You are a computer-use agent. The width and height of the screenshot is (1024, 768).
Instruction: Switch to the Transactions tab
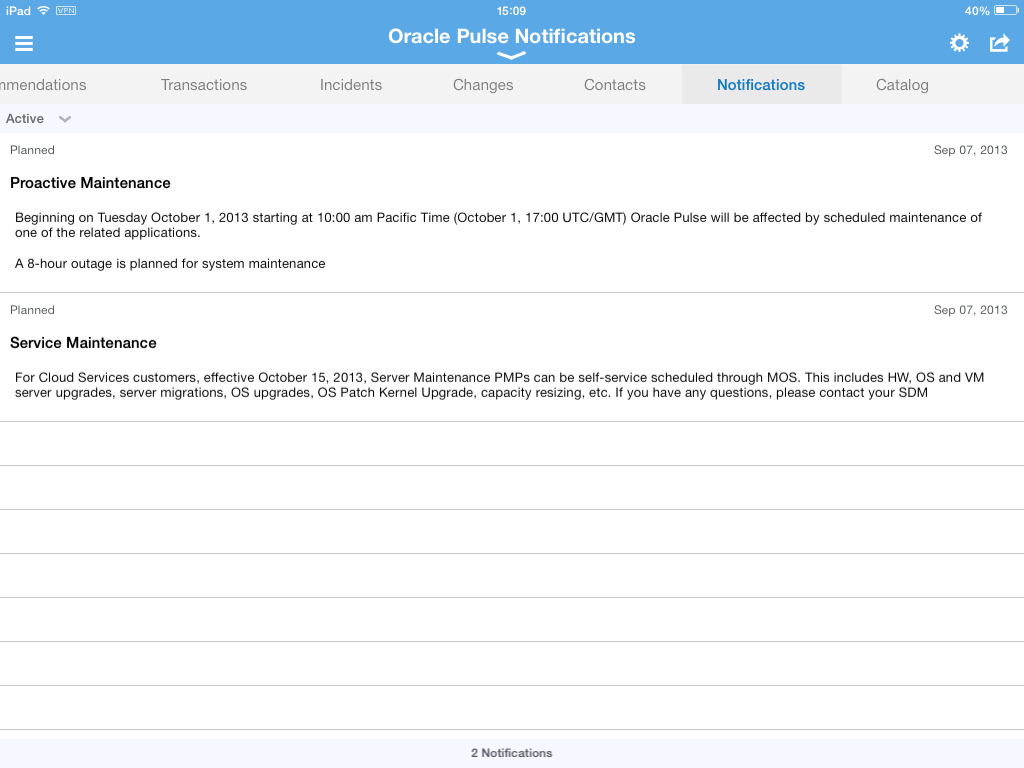[x=204, y=85]
